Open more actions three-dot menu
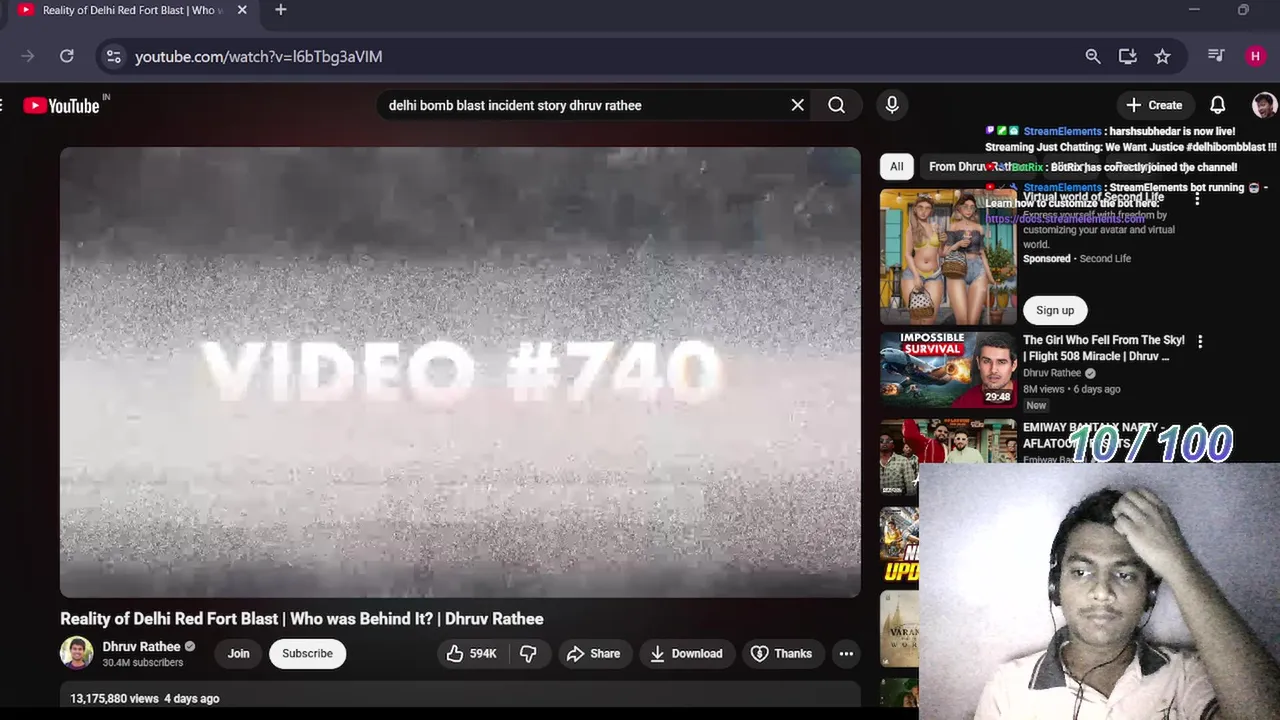Viewport: 1280px width, 720px height. 846,653
